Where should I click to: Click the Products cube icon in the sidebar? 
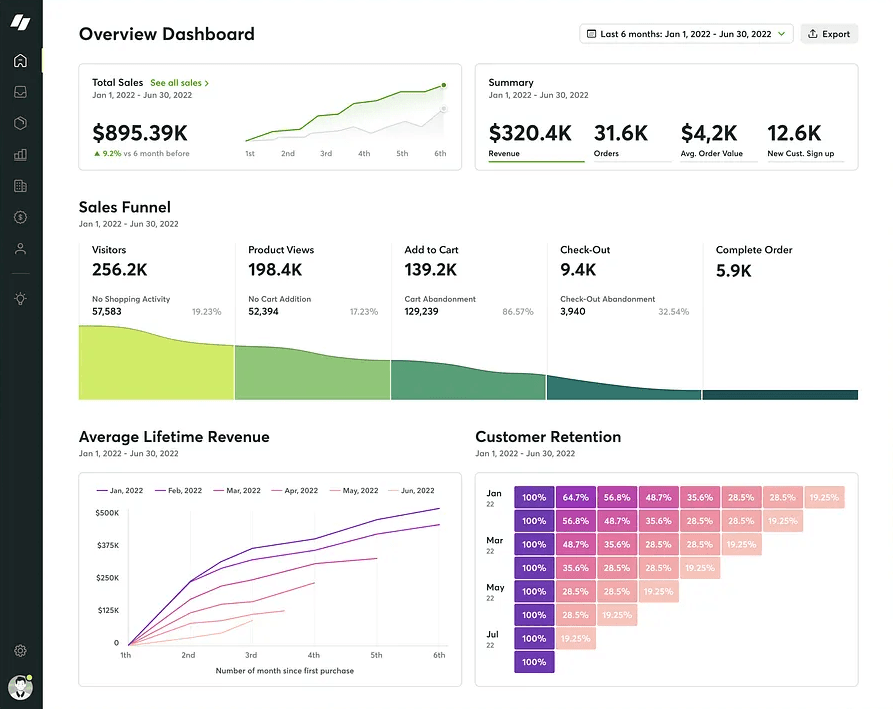pyautogui.click(x=20, y=123)
